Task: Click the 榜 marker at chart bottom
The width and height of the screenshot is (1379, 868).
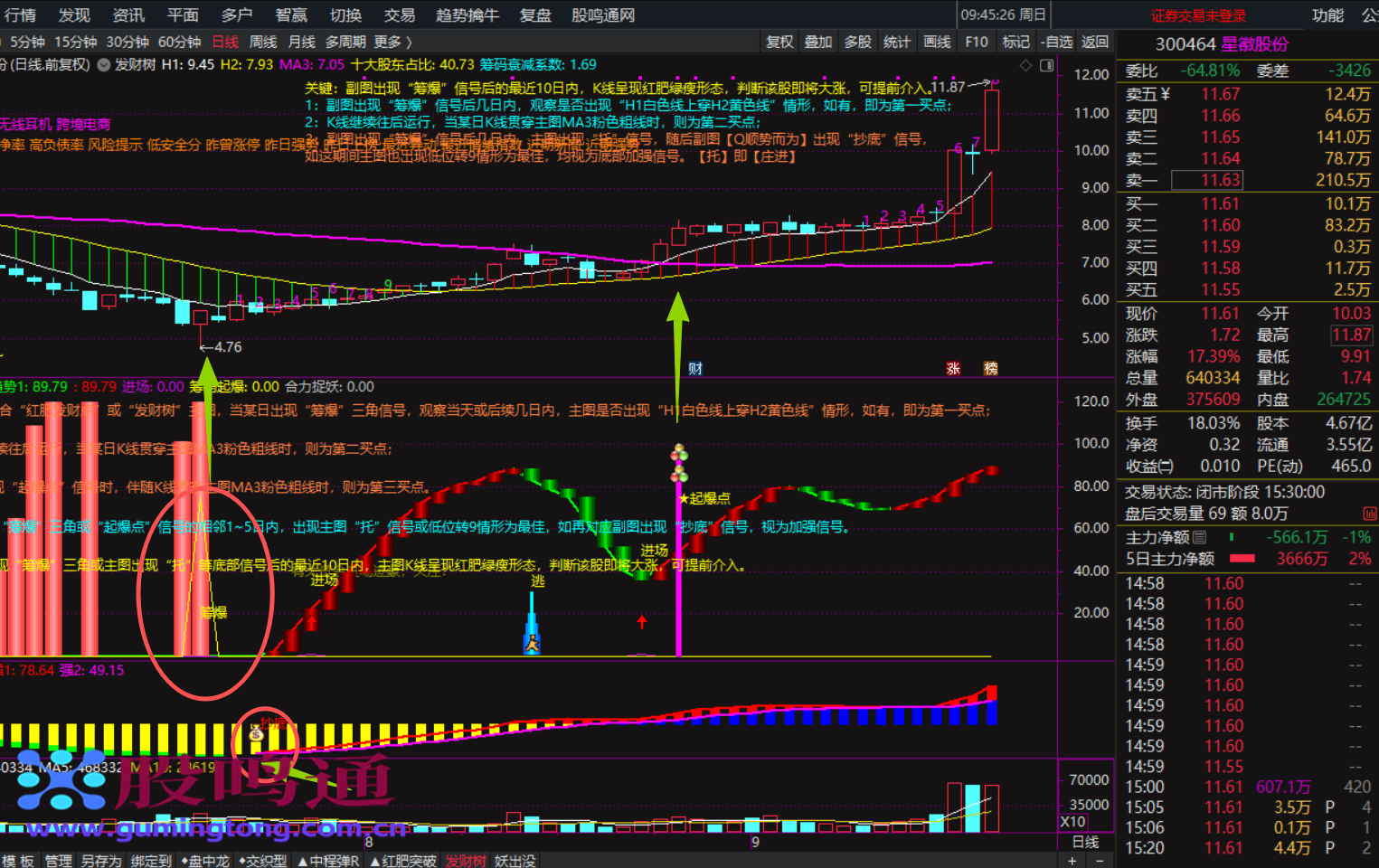Action: (x=990, y=368)
